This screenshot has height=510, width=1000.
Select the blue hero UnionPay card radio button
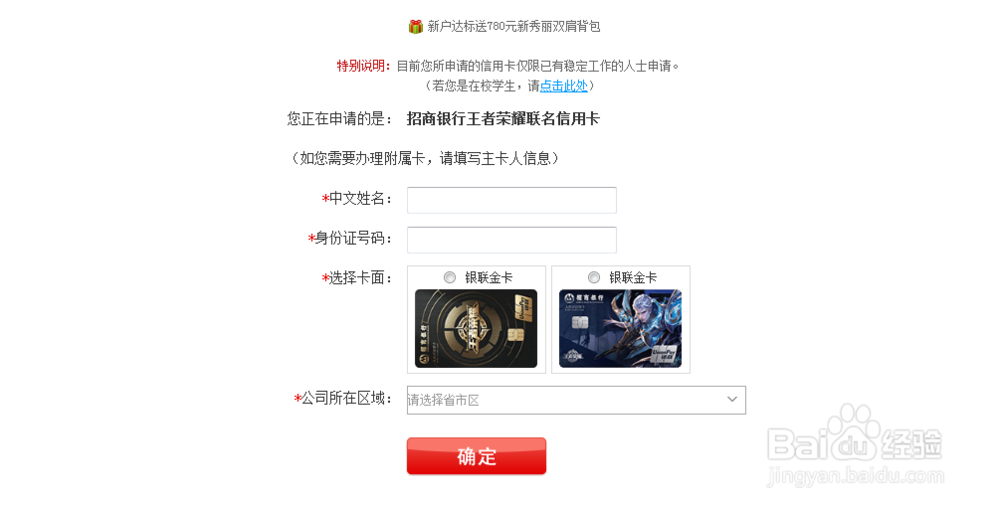594,277
